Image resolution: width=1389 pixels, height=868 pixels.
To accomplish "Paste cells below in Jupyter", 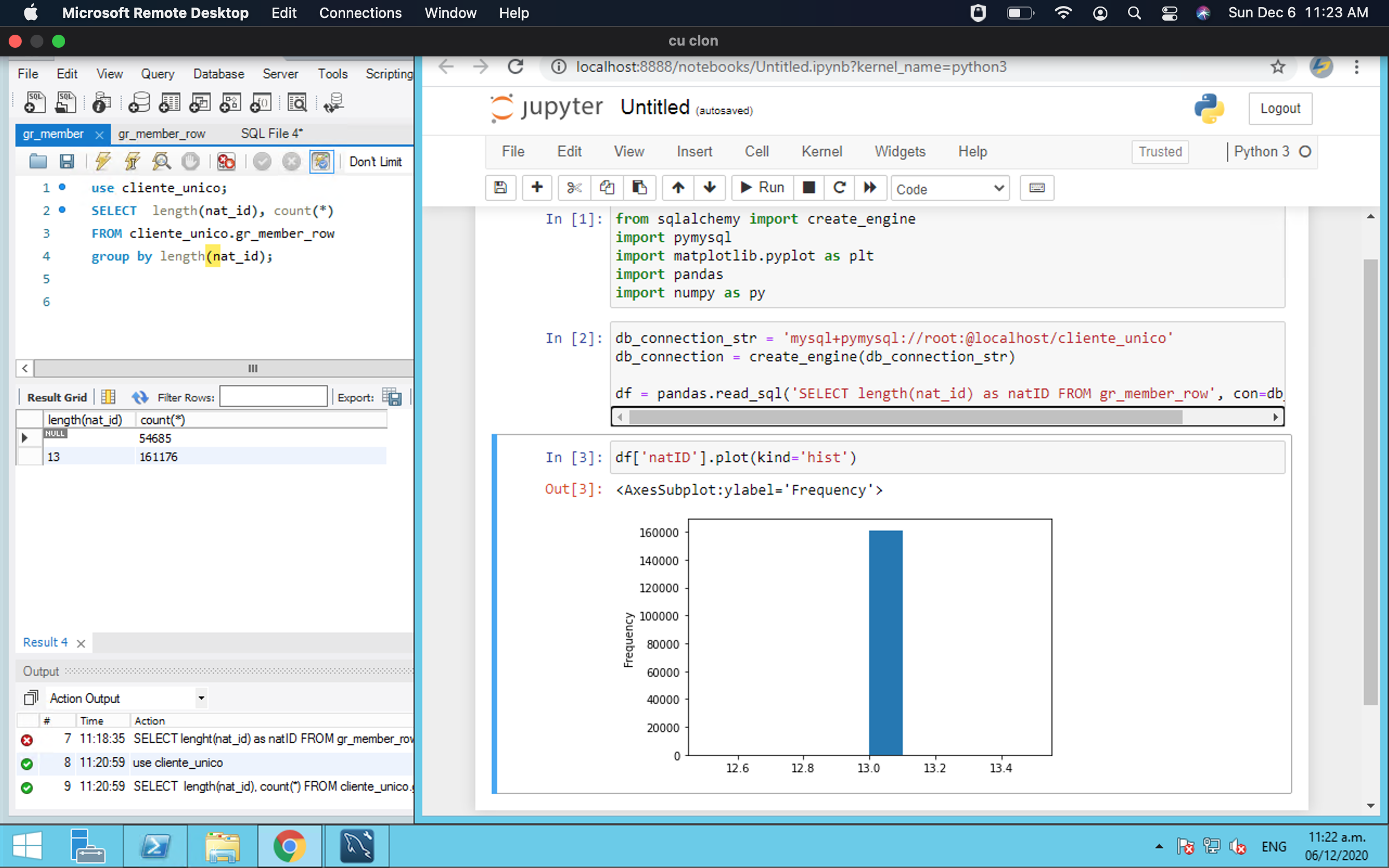I will 639,188.
